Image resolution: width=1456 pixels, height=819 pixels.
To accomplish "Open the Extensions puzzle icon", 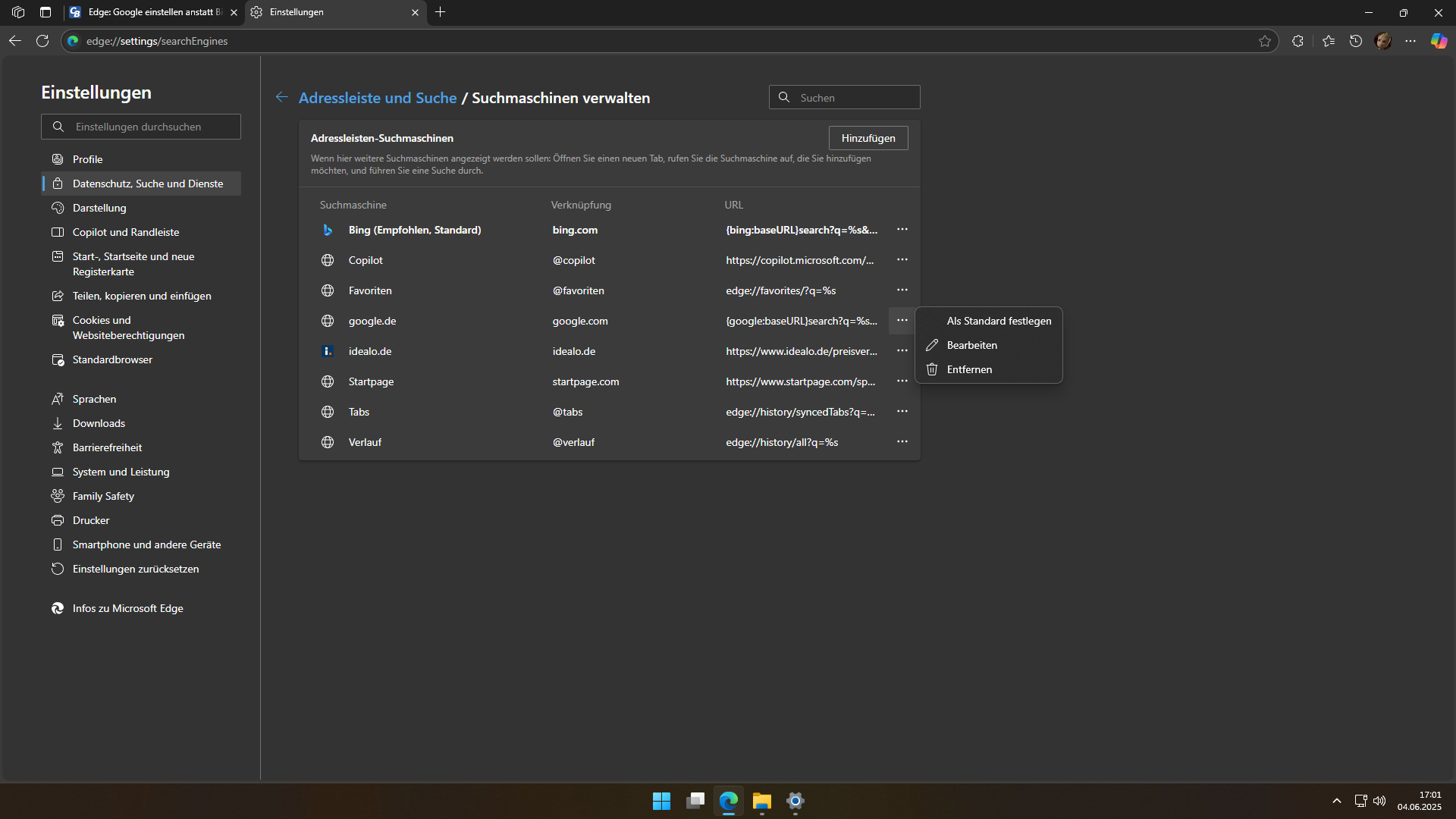I will [x=1298, y=41].
